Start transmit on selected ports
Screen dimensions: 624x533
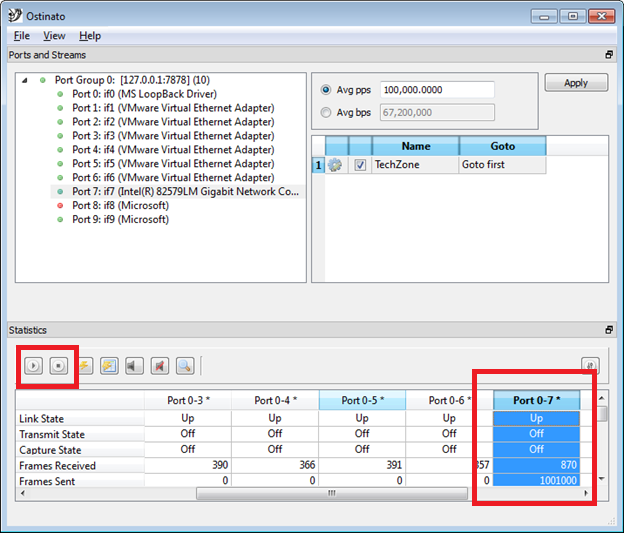(x=33, y=365)
